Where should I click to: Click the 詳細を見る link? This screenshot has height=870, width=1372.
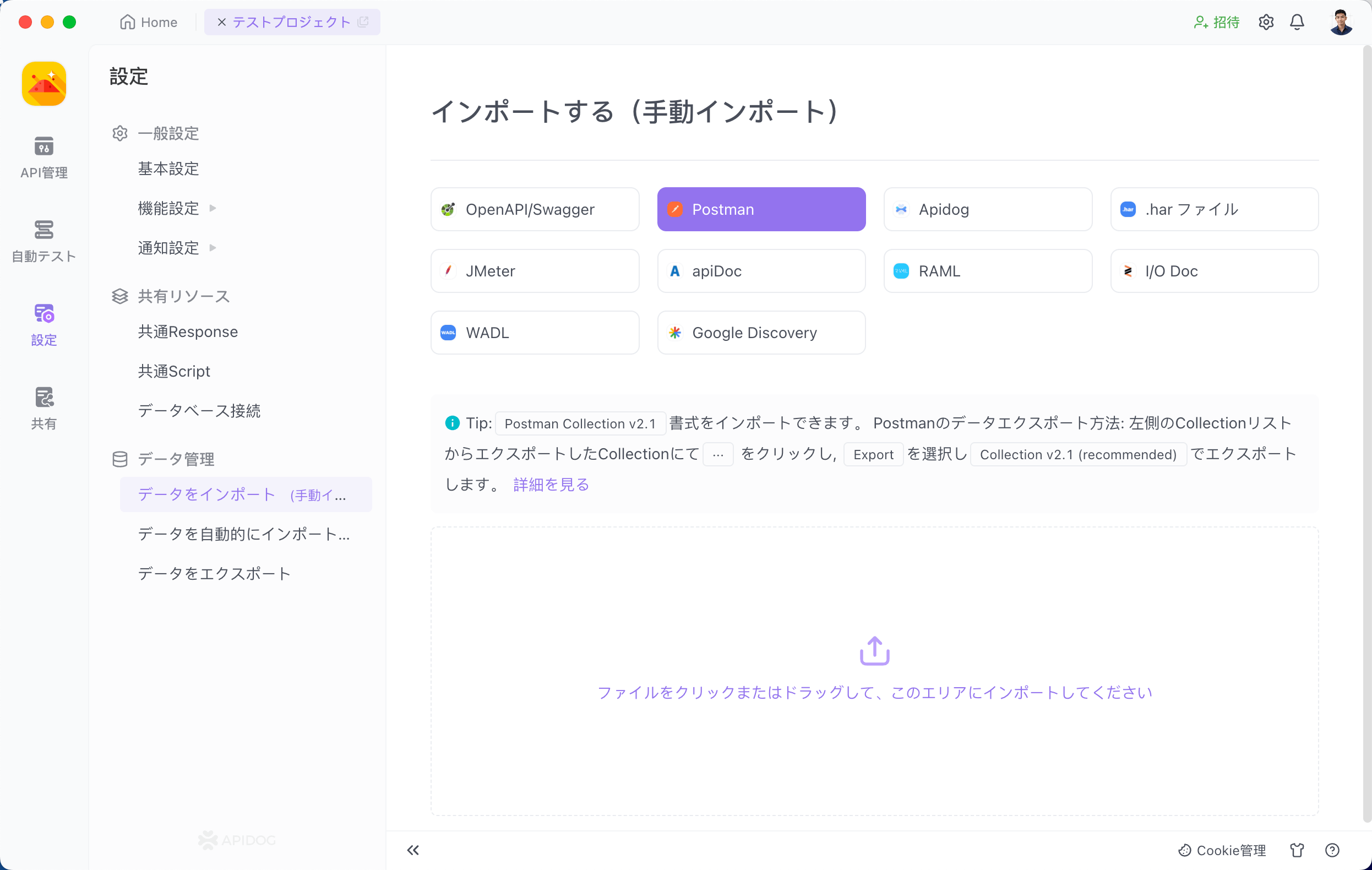[x=551, y=485]
